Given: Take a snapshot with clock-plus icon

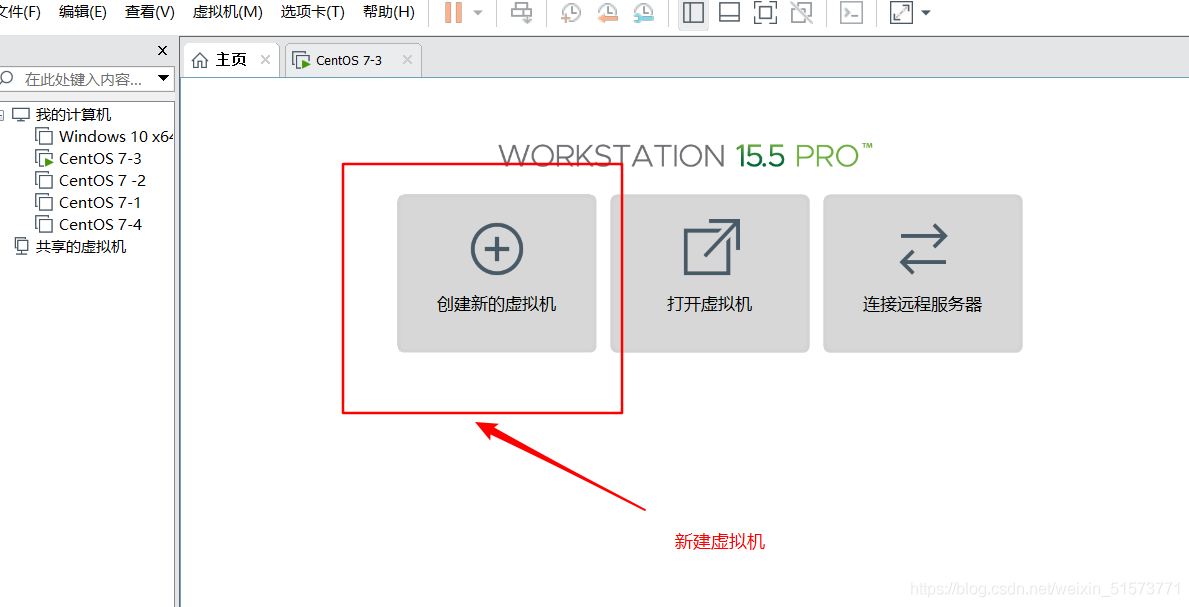Looking at the screenshot, I should click(570, 13).
